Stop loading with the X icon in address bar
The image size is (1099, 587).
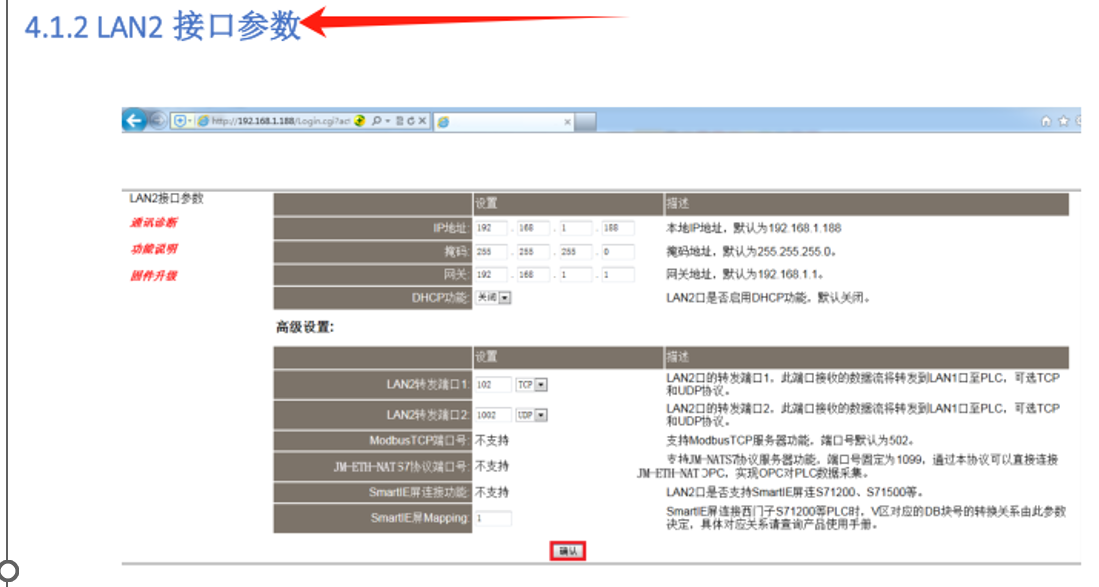click(422, 120)
